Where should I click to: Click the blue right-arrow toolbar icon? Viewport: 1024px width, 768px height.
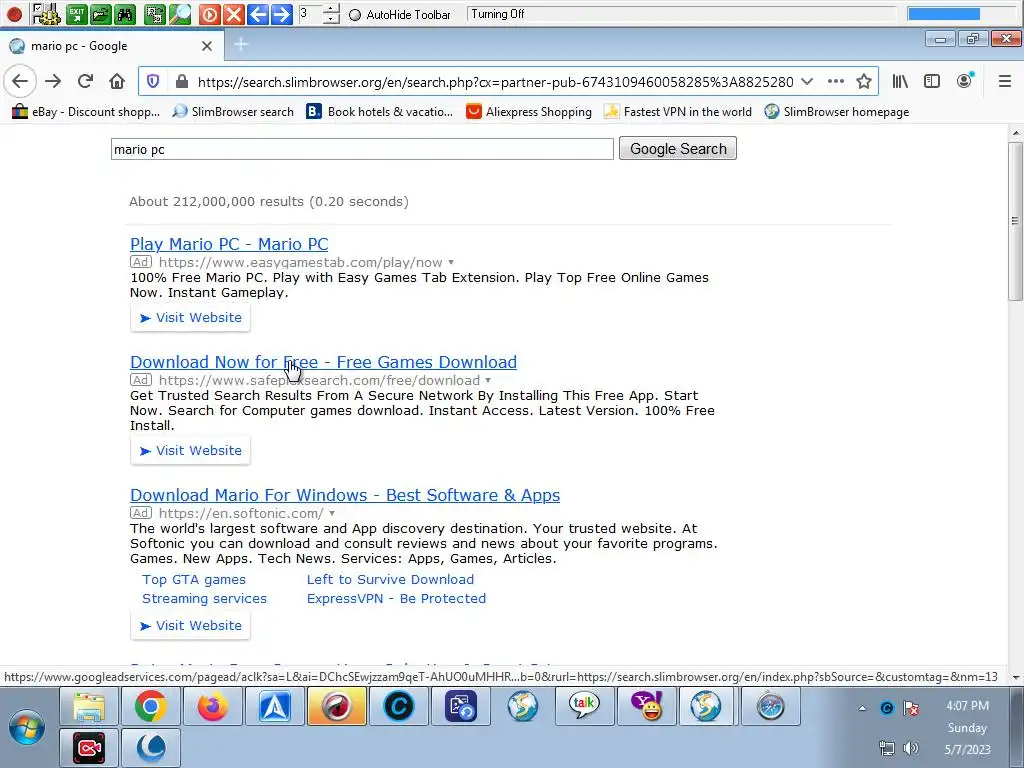[x=281, y=14]
